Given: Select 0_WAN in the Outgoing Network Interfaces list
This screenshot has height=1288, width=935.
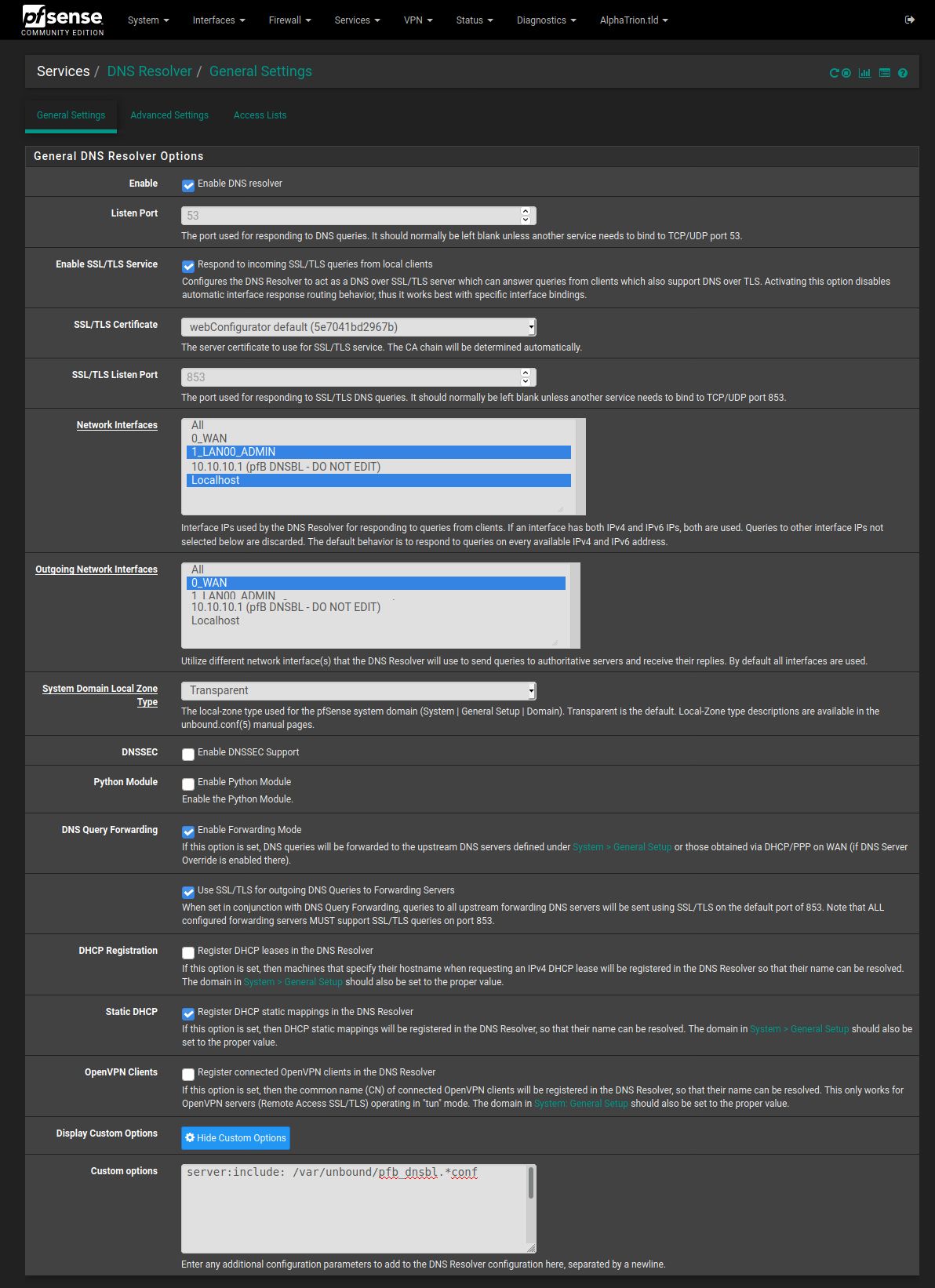Looking at the screenshot, I should 376,583.
